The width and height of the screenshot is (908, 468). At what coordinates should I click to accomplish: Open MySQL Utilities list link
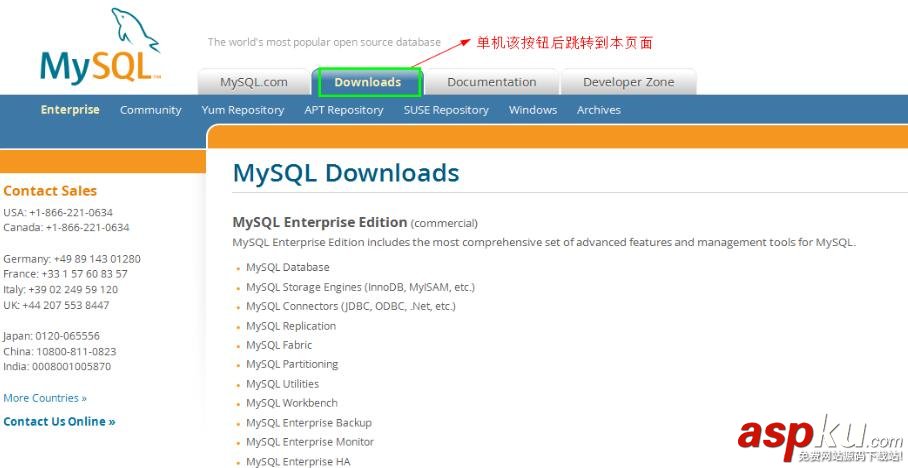(x=283, y=383)
